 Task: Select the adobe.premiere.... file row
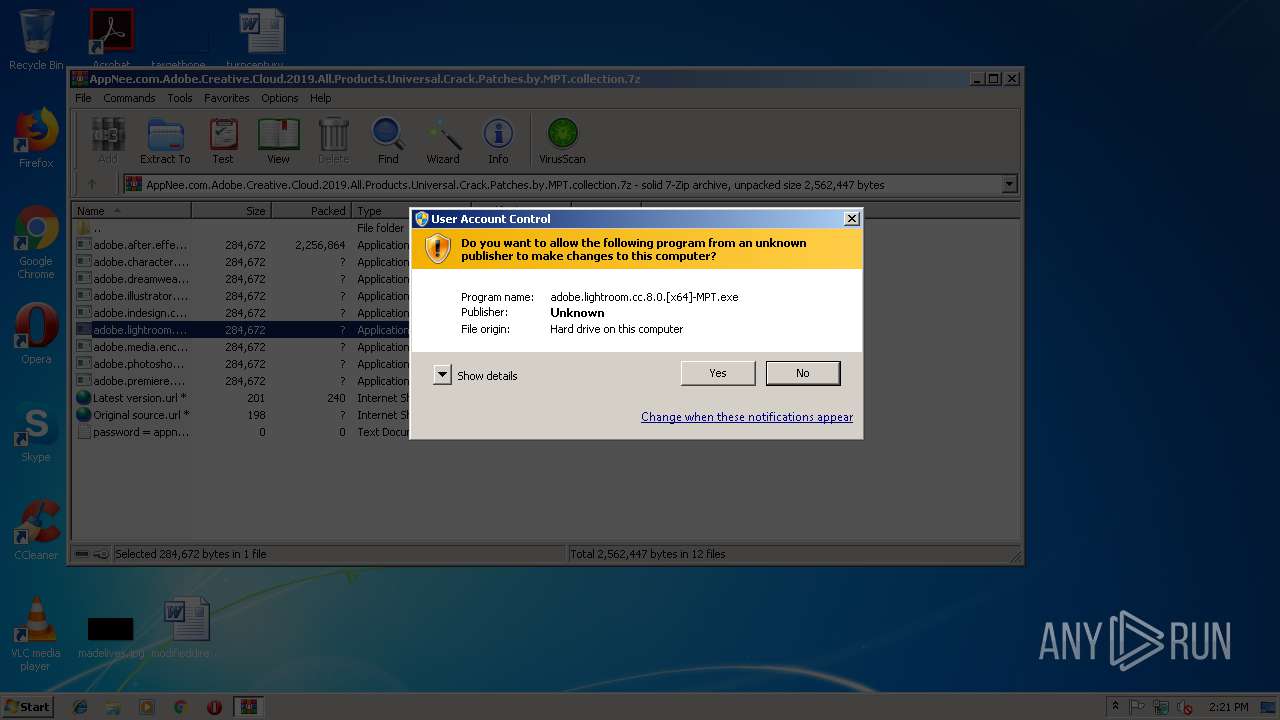[241, 381]
